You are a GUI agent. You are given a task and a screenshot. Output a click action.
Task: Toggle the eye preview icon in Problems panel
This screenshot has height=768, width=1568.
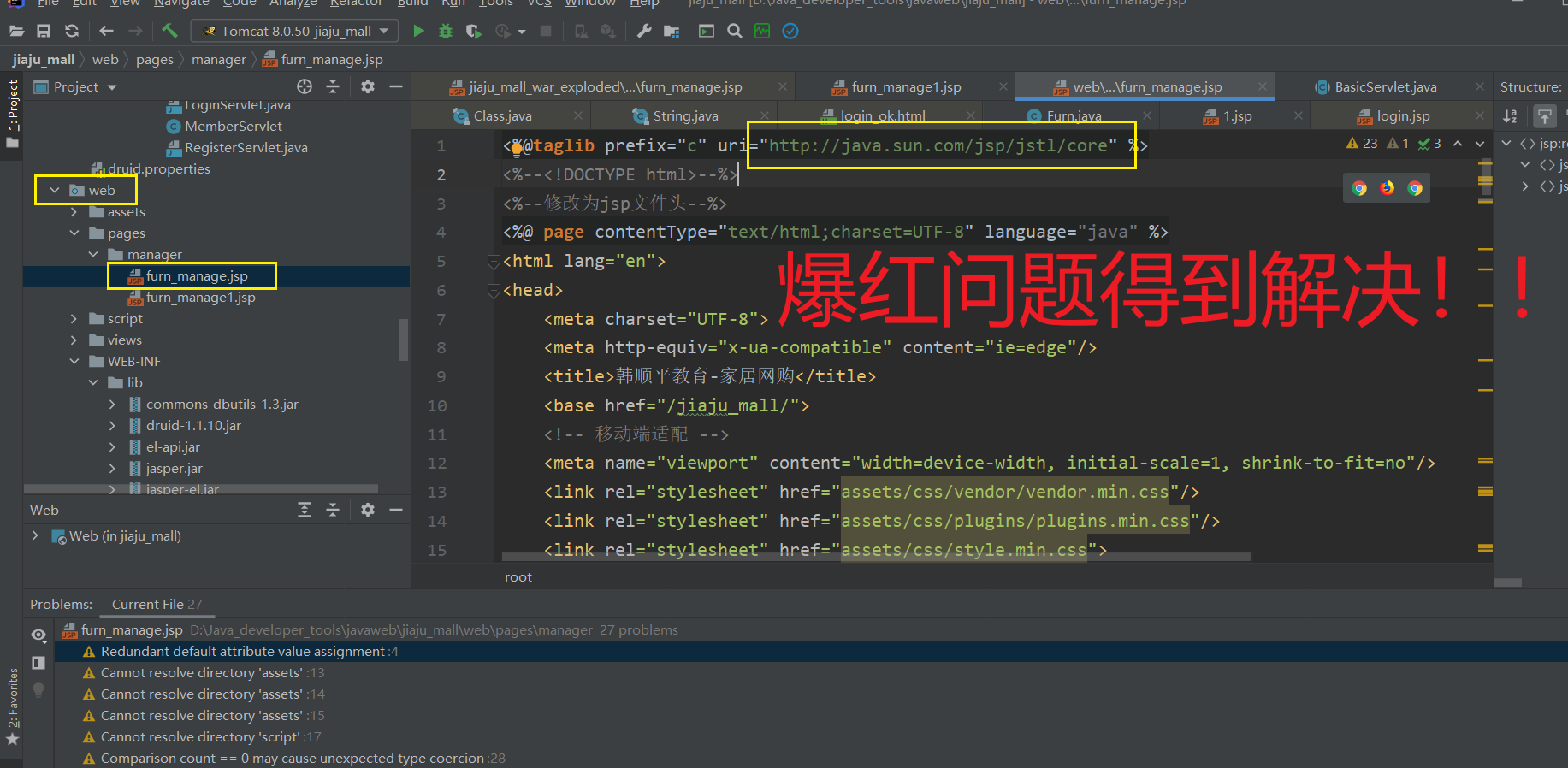point(38,635)
